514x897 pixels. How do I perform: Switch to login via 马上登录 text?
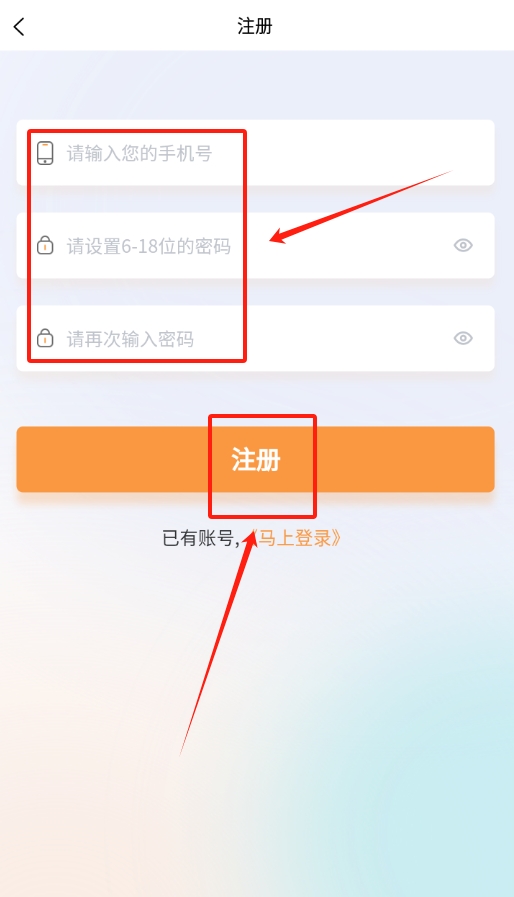296,538
